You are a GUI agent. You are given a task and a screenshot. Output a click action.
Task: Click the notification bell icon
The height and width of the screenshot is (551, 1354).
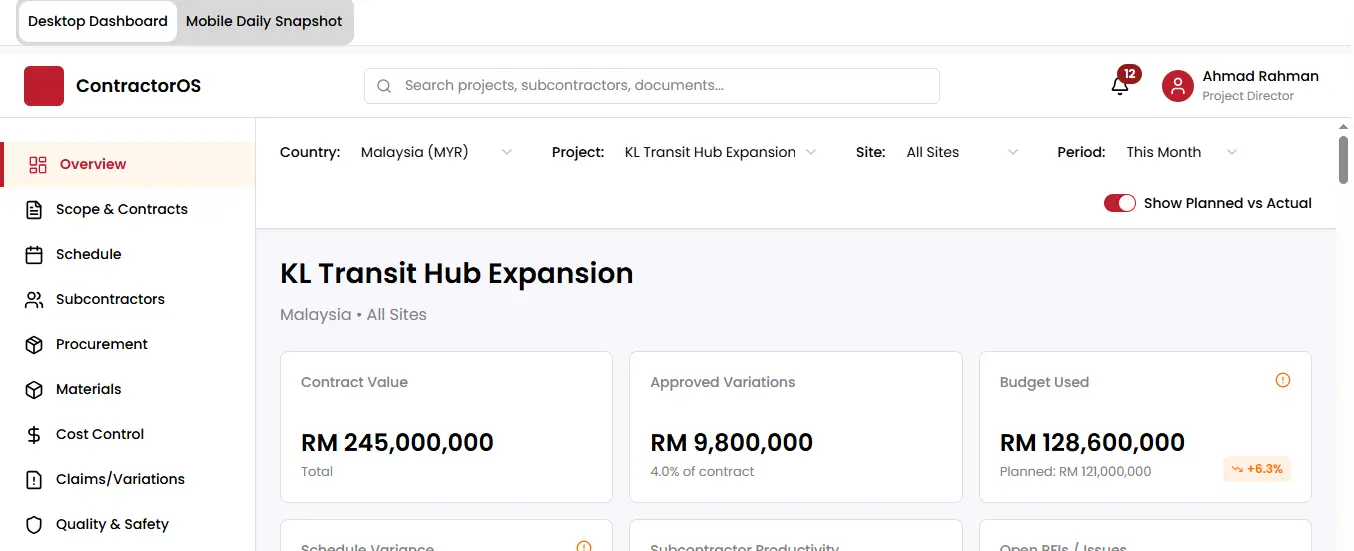click(x=1120, y=86)
